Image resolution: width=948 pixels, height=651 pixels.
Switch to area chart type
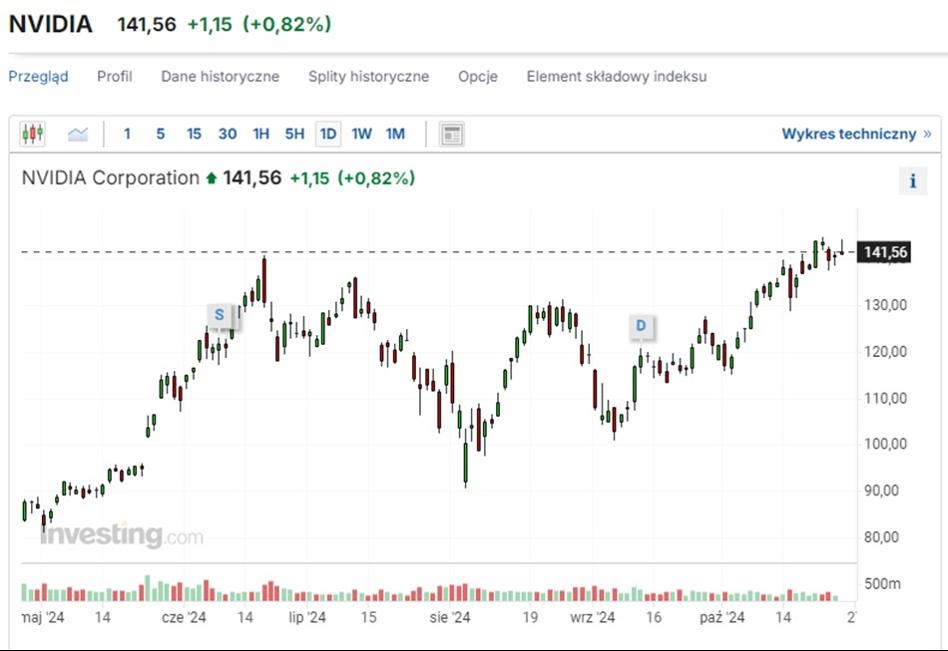click(77, 134)
